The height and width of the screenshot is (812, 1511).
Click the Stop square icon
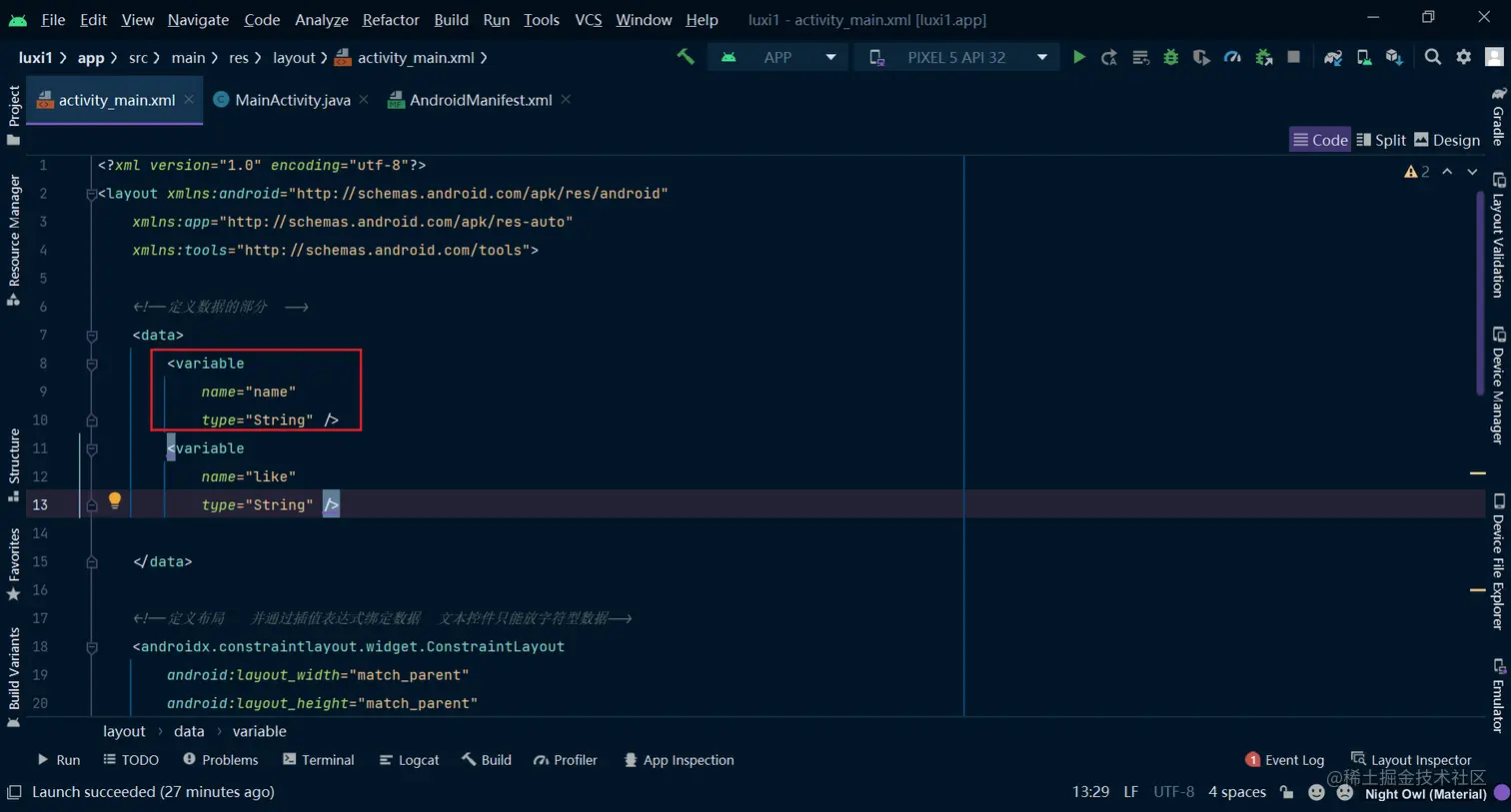pyautogui.click(x=1294, y=57)
